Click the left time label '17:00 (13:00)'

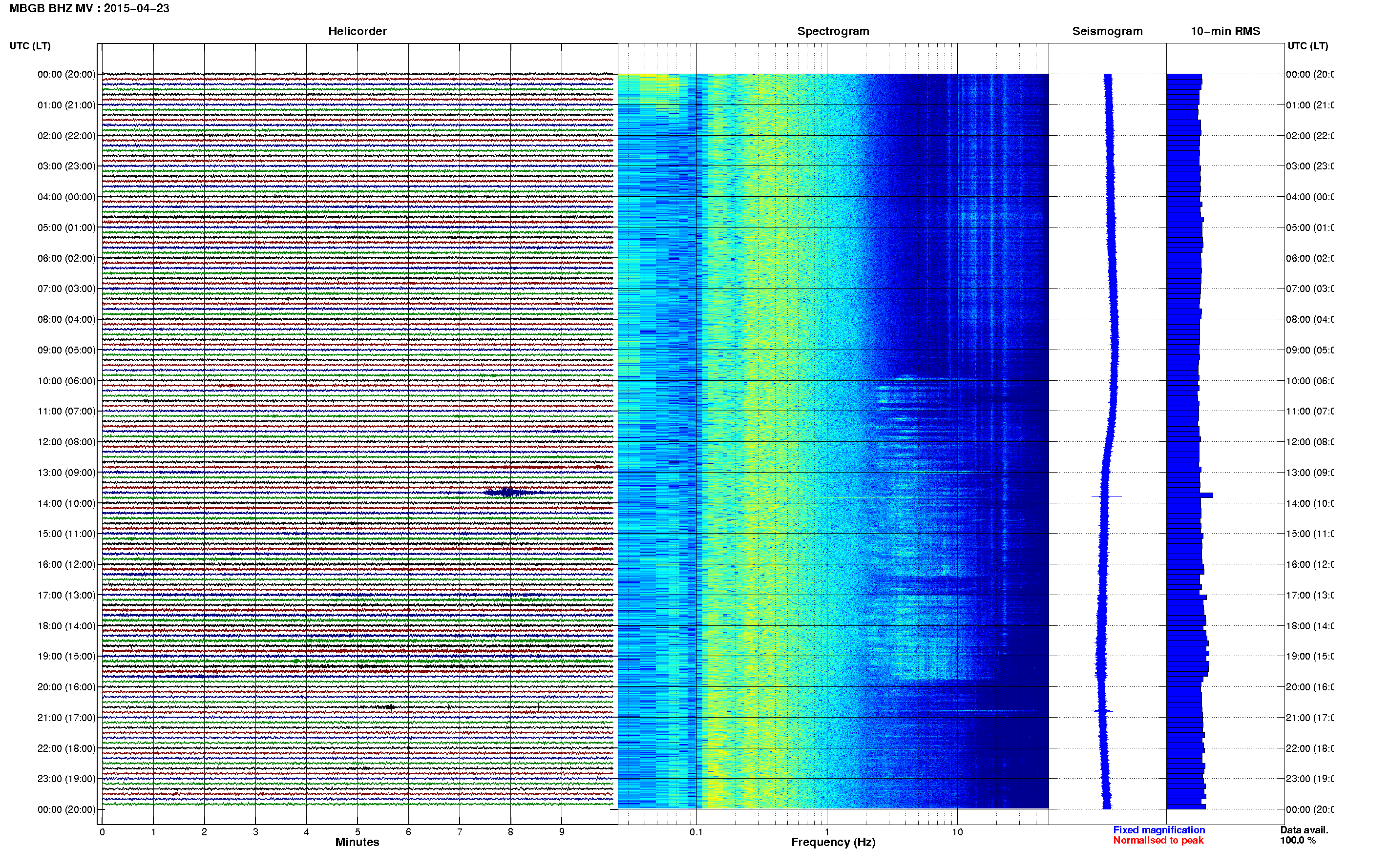point(66,595)
